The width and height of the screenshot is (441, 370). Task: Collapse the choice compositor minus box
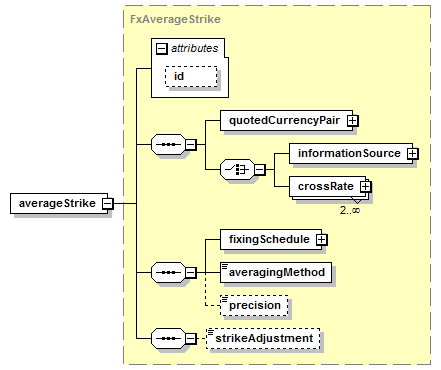click(260, 170)
